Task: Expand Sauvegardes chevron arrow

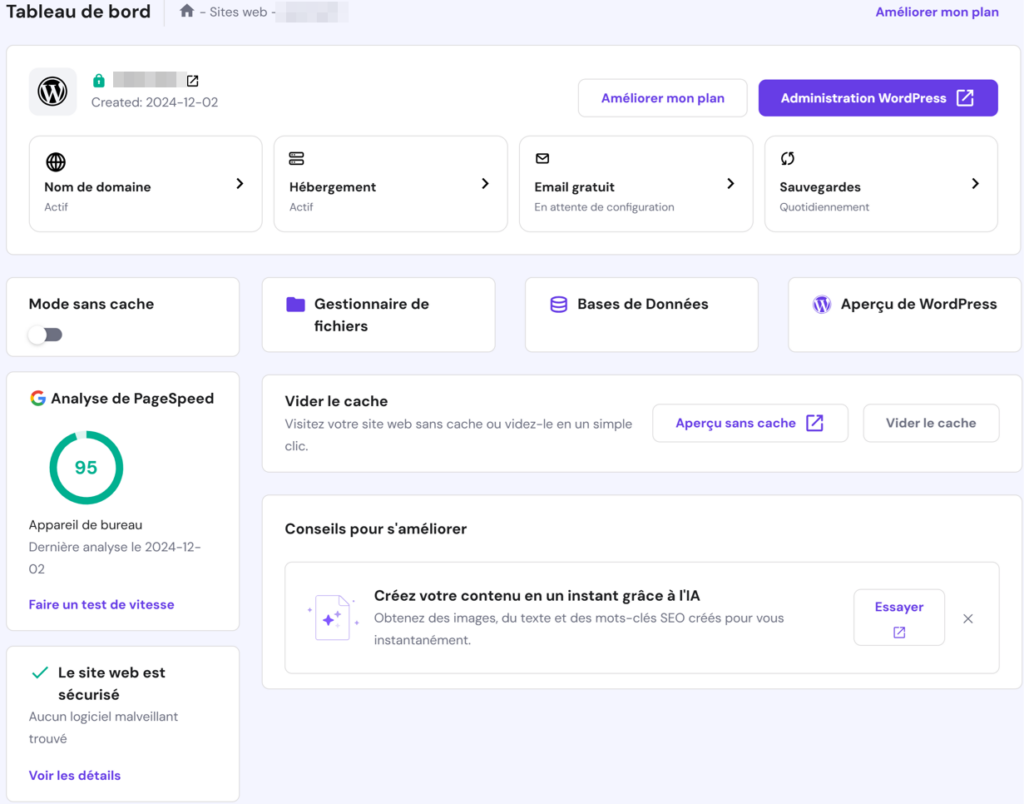Action: (975, 184)
